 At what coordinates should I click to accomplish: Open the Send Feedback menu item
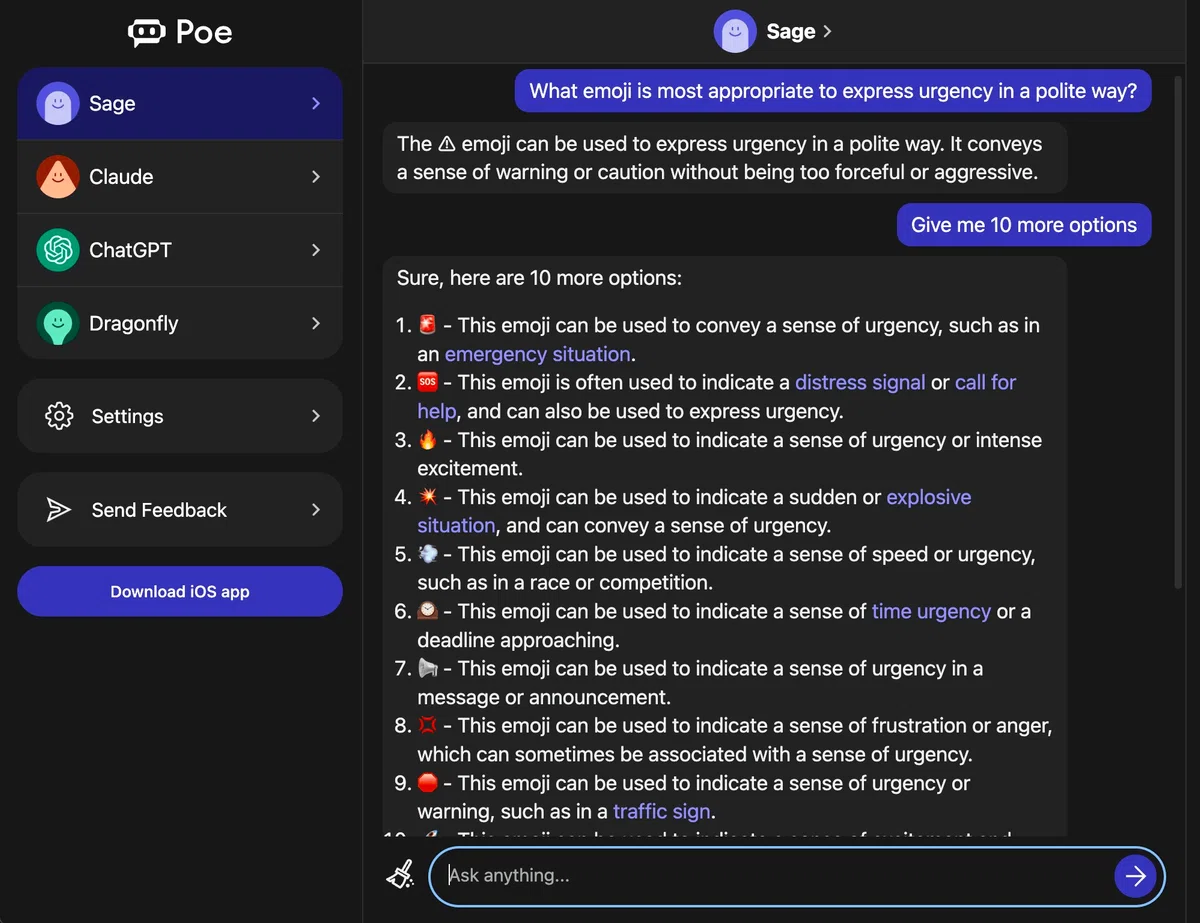(180, 510)
